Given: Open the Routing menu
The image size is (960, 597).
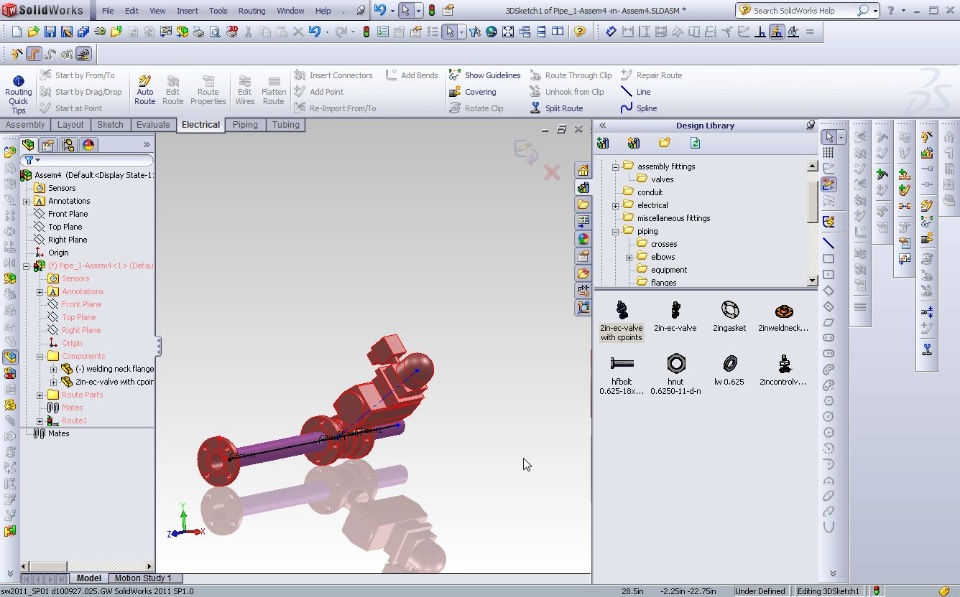Looking at the screenshot, I should 252,10.
